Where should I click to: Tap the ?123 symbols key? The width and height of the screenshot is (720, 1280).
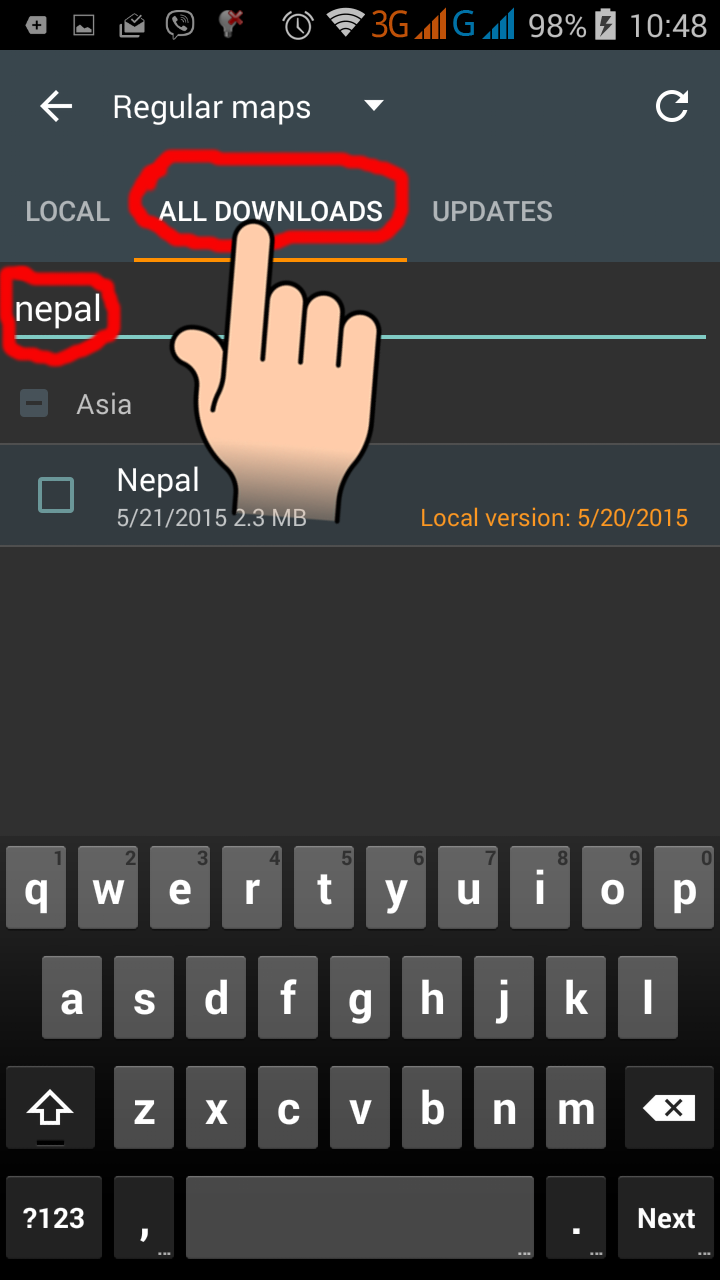pyautogui.click(x=54, y=1218)
